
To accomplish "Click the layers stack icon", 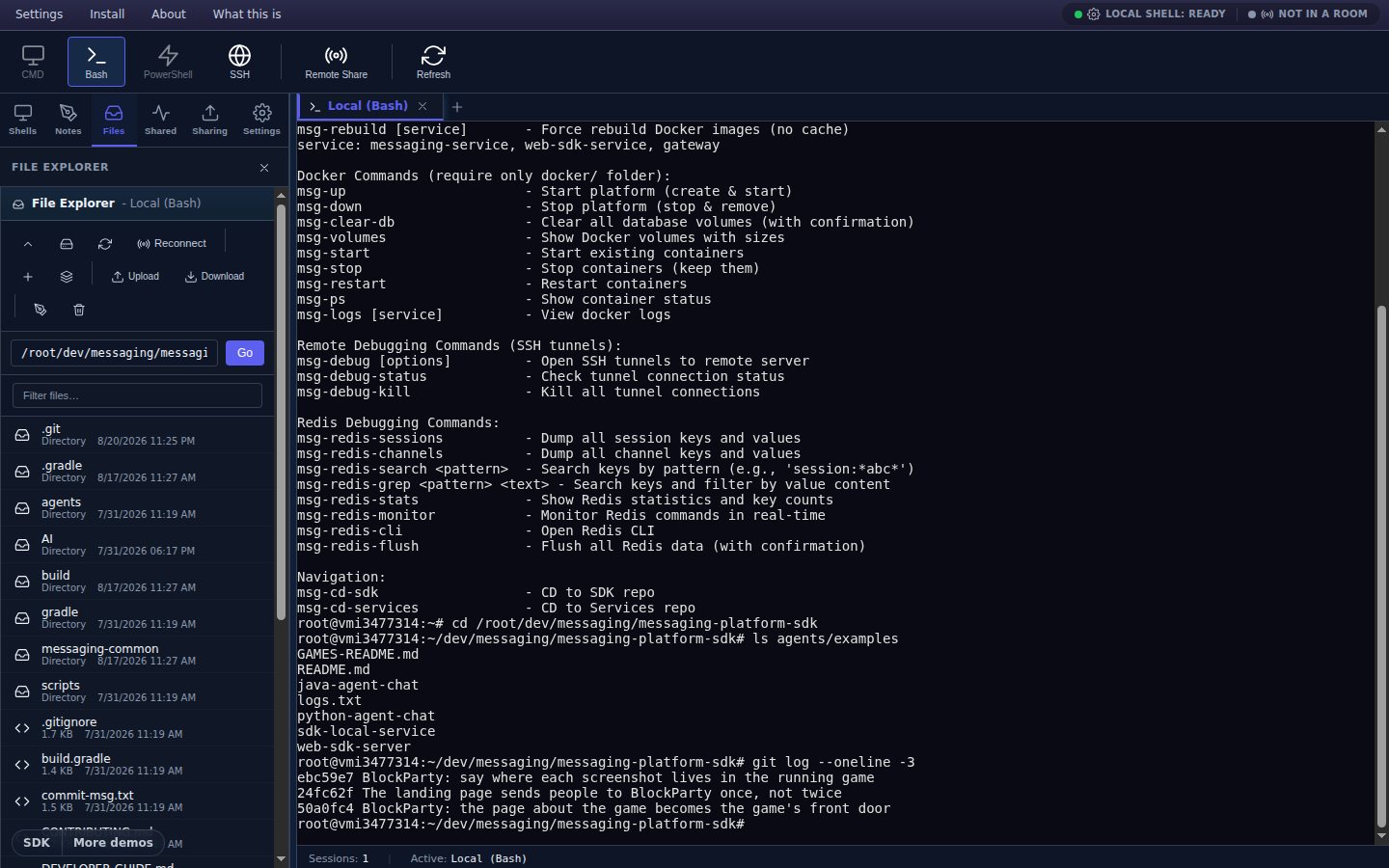I will [x=67, y=277].
